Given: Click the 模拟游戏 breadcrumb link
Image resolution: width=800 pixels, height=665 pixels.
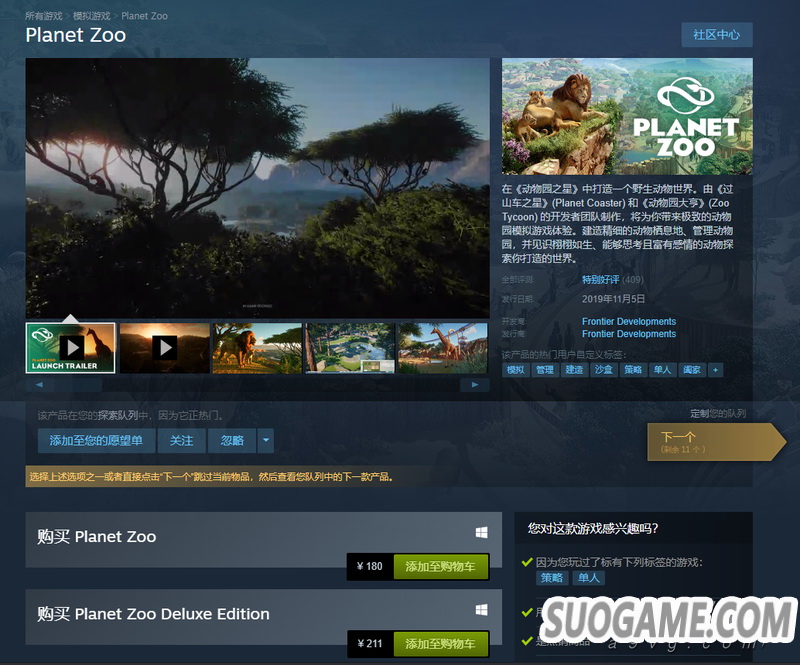Looking at the screenshot, I should [x=91, y=16].
